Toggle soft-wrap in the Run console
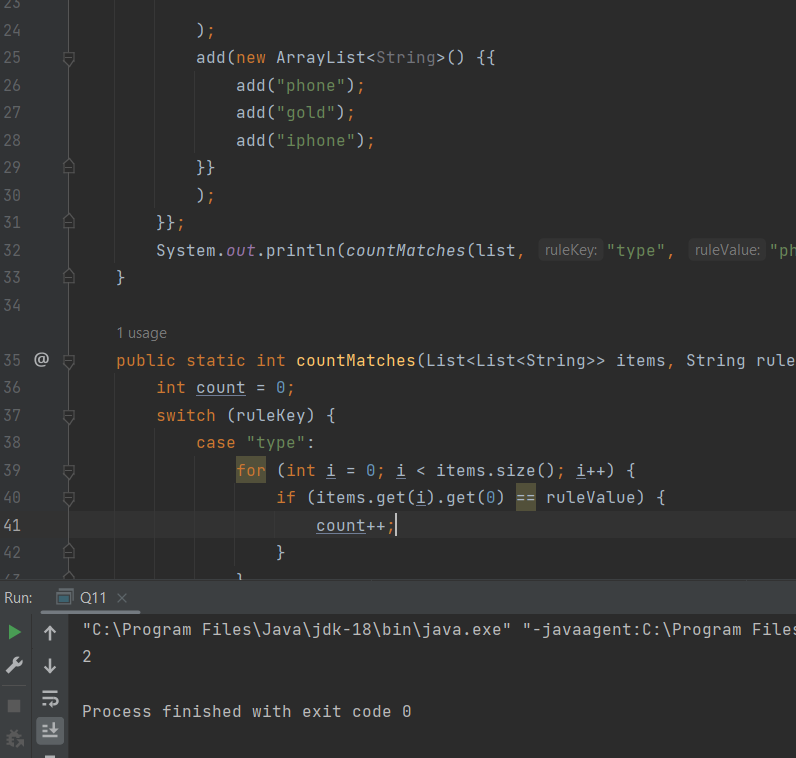Image resolution: width=796 pixels, height=758 pixels. coord(50,699)
